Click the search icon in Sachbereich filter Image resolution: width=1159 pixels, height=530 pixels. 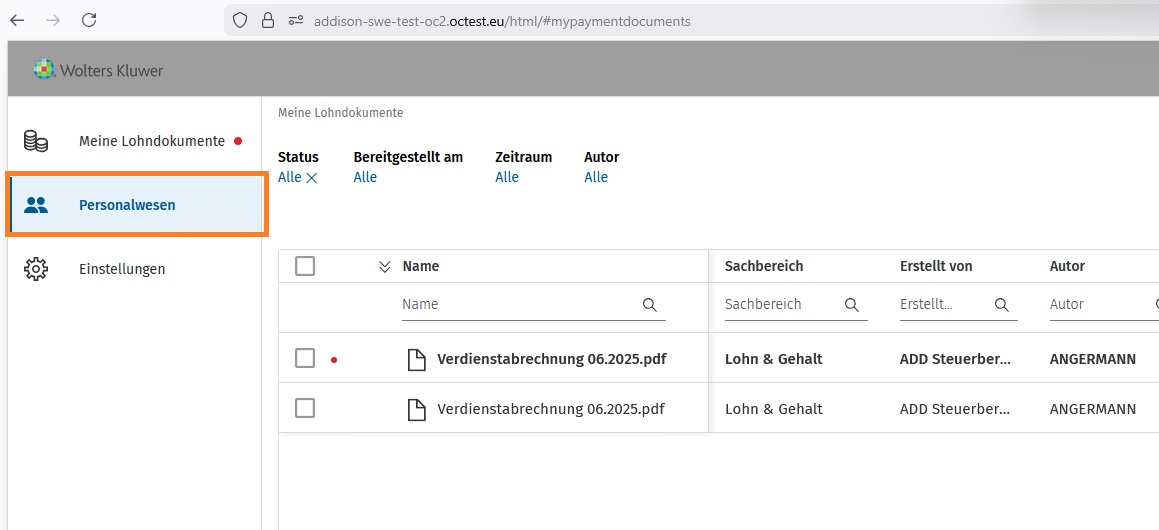coord(852,305)
